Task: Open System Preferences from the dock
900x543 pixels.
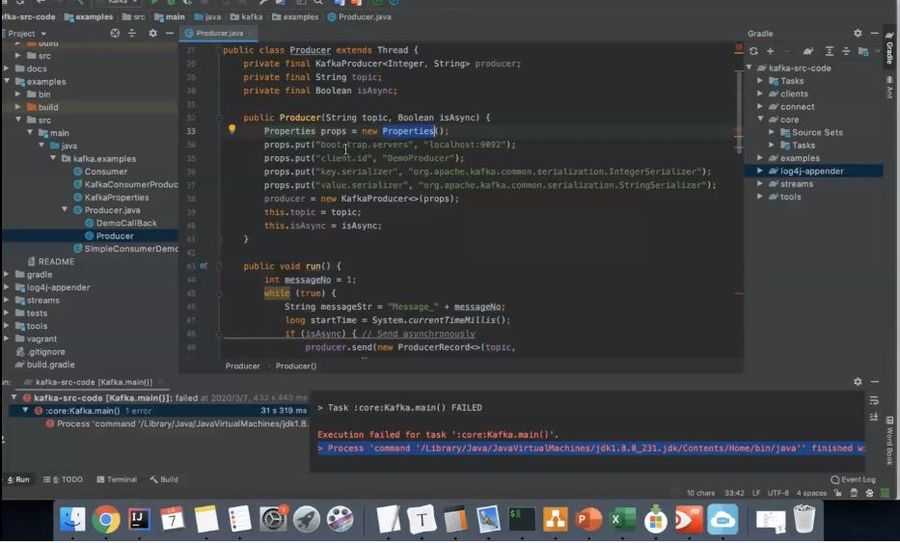Action: (x=273, y=519)
